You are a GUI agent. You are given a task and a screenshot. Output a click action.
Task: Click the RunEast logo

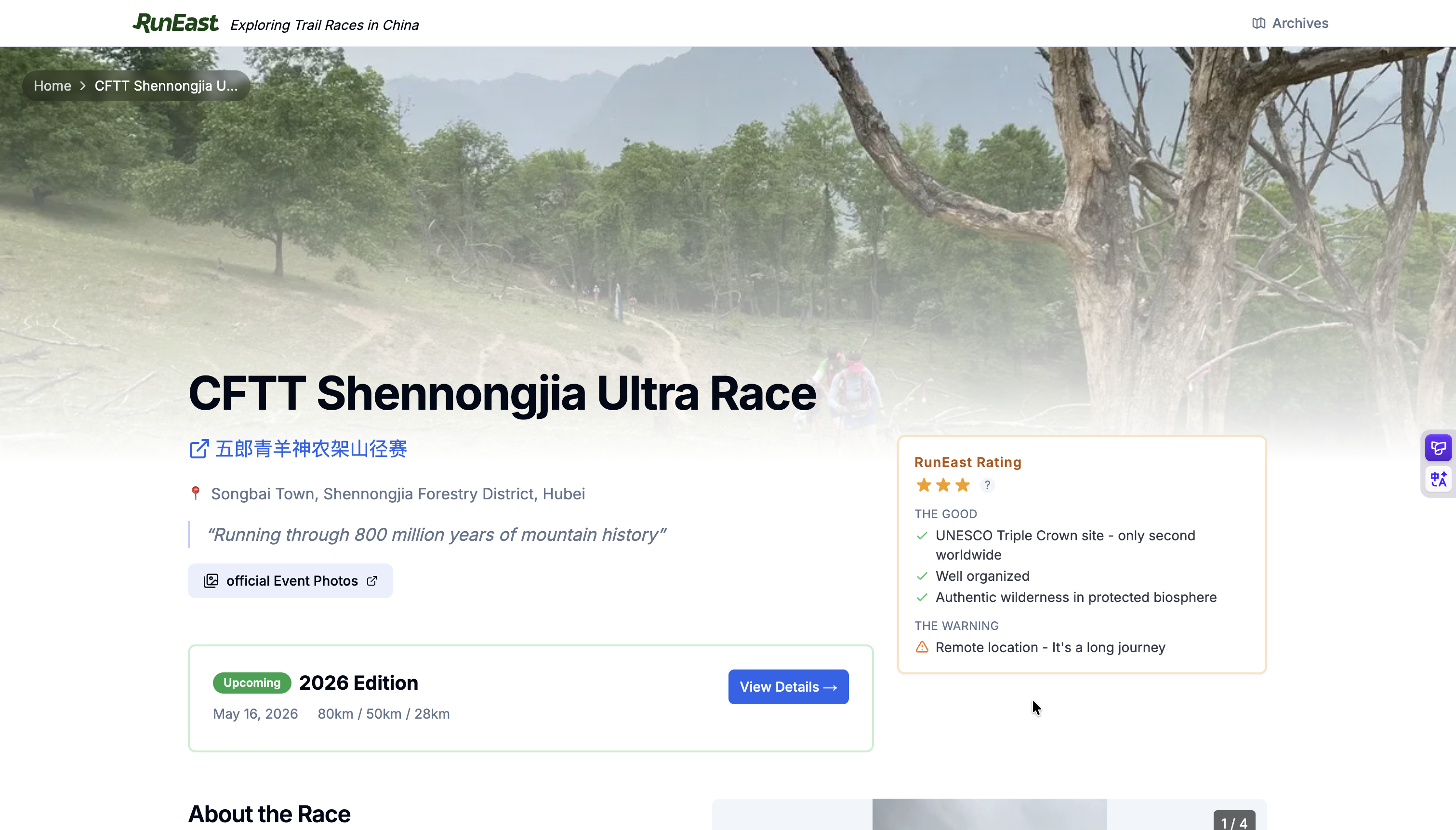click(x=175, y=22)
